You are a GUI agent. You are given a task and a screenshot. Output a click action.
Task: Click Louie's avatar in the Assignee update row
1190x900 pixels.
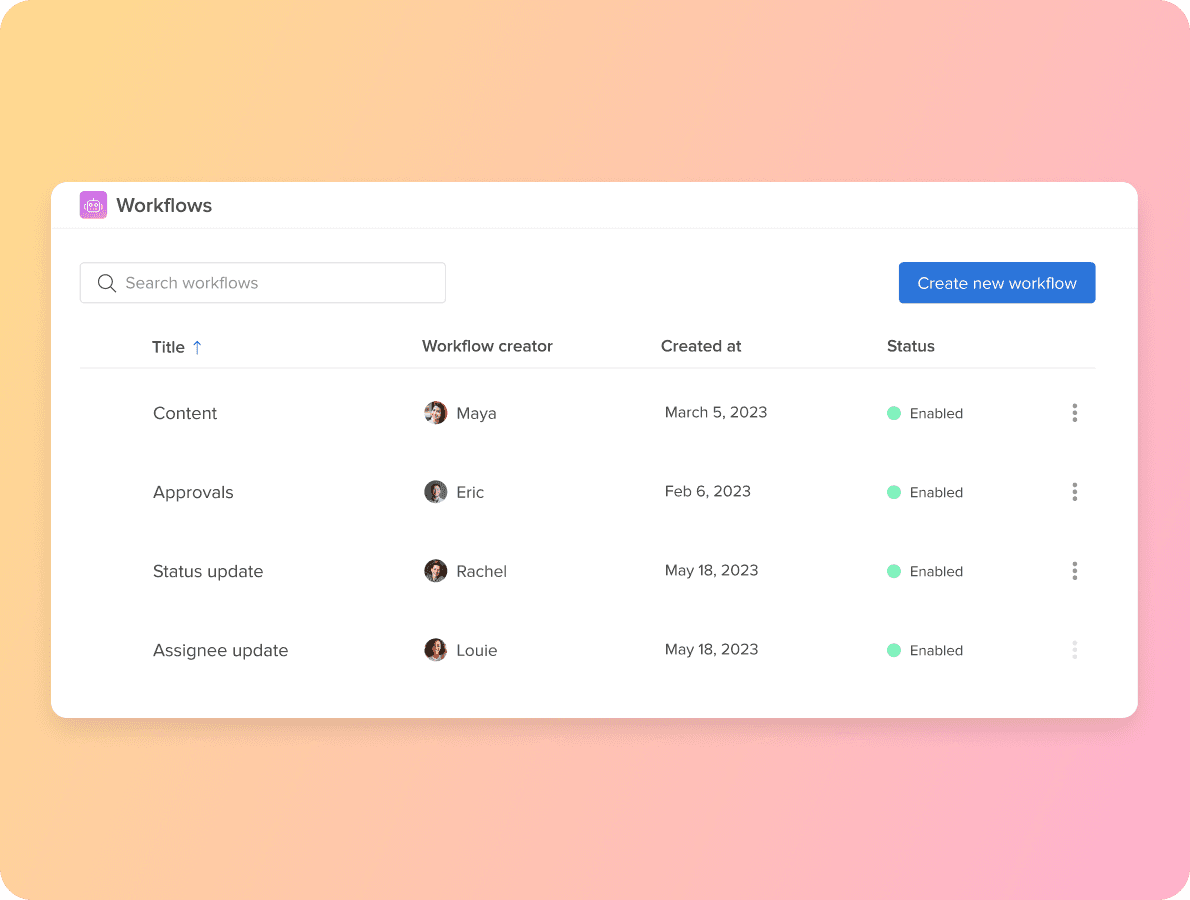pyautogui.click(x=436, y=649)
